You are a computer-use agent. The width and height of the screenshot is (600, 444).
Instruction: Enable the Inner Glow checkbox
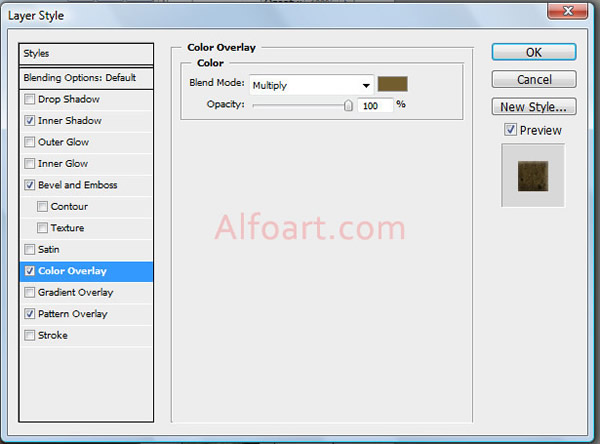(x=30, y=164)
